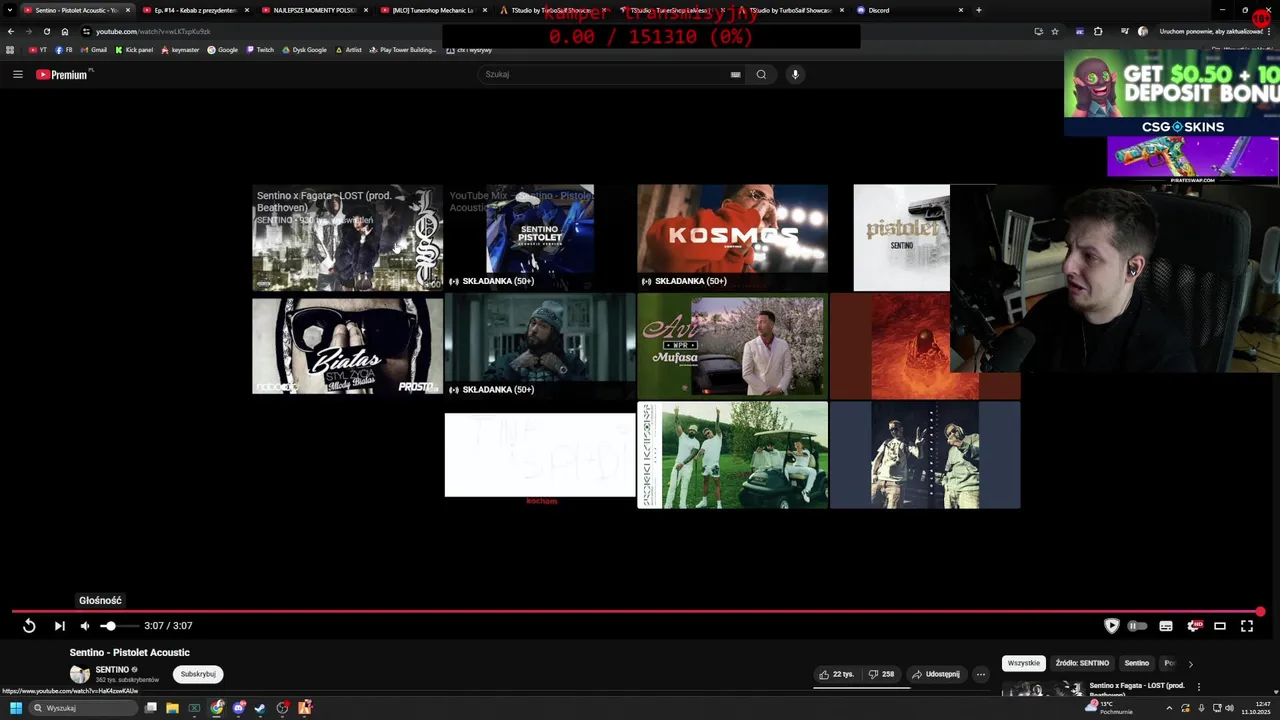This screenshot has width=1280, height=720.
Task: Go back with browser back arrow
Action: point(10,31)
